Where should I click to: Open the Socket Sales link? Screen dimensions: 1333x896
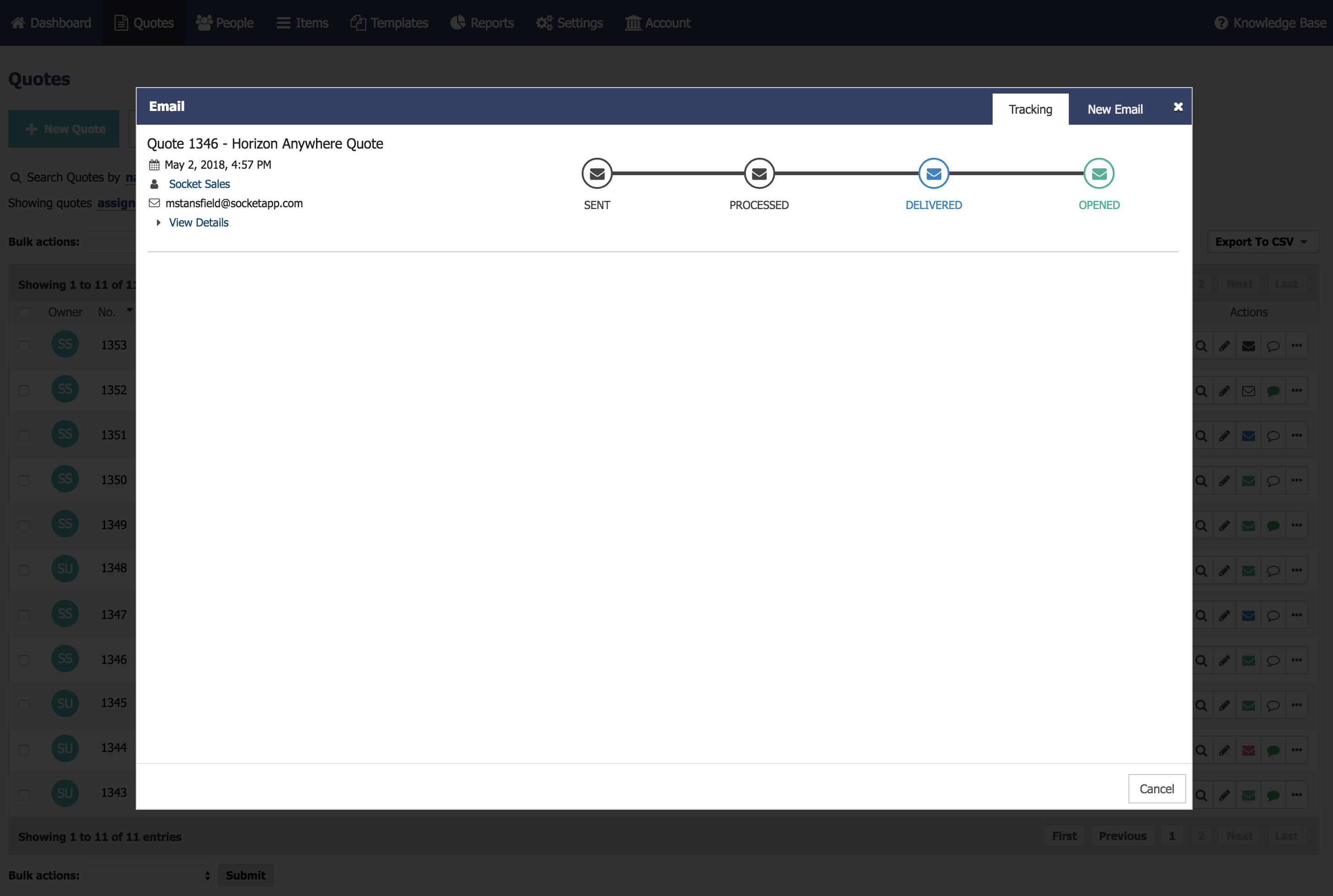coord(199,184)
